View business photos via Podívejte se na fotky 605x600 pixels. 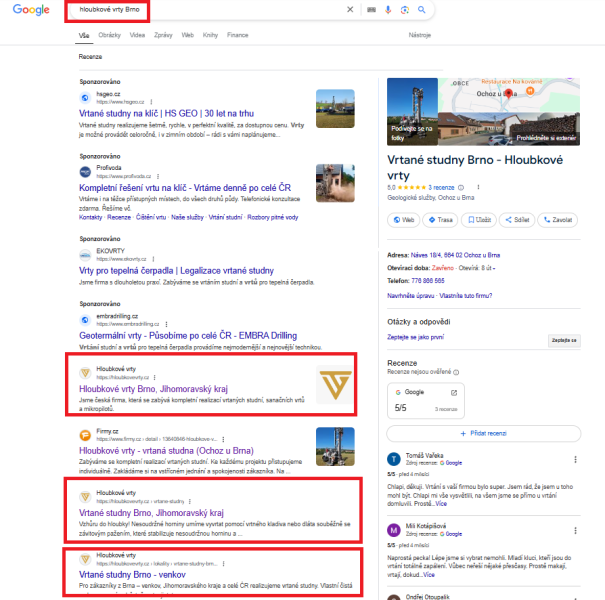[412, 112]
